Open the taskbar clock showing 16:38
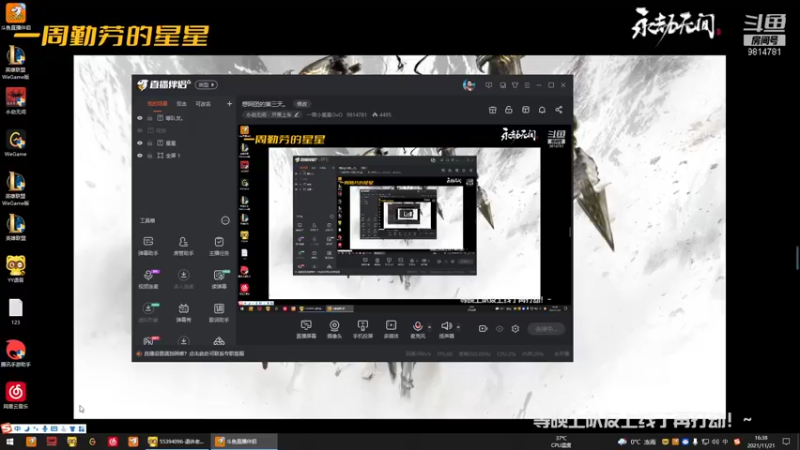Screen dimensions: 800x450 coord(761,442)
